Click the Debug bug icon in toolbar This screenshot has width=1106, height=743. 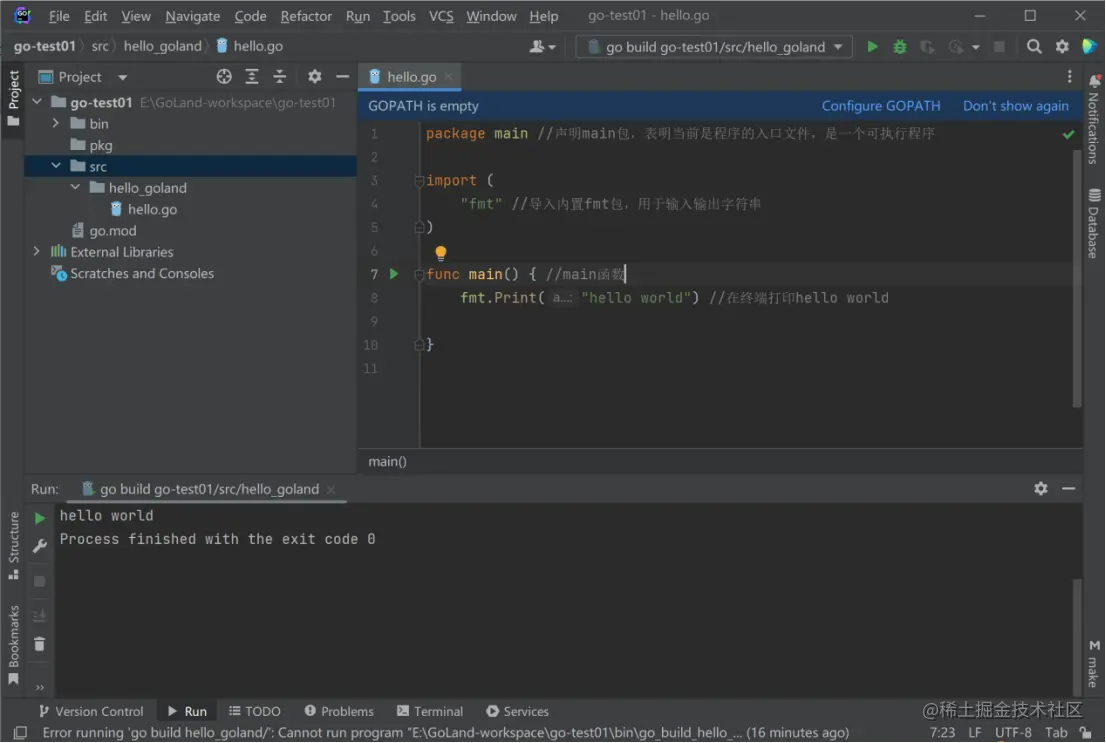[x=900, y=46]
